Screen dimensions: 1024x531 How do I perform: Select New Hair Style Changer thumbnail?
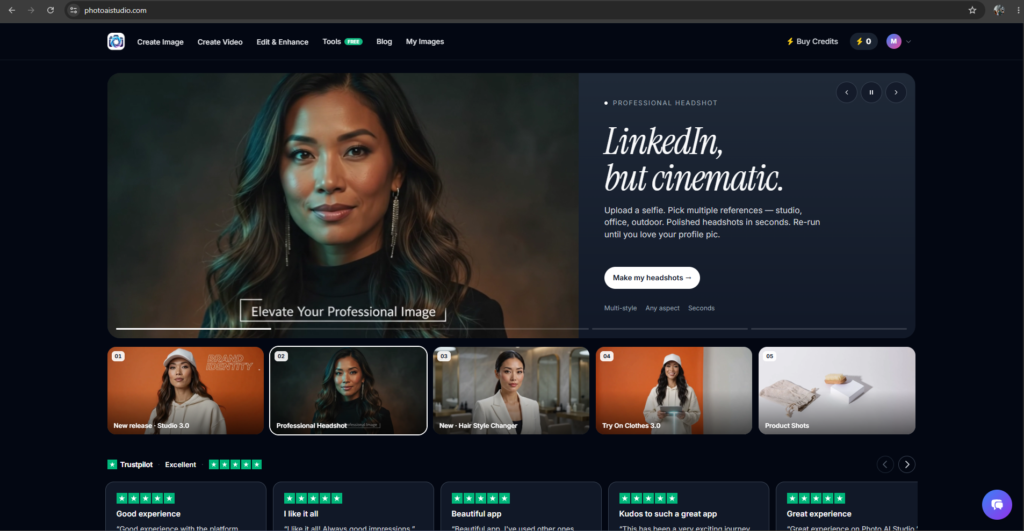511,391
